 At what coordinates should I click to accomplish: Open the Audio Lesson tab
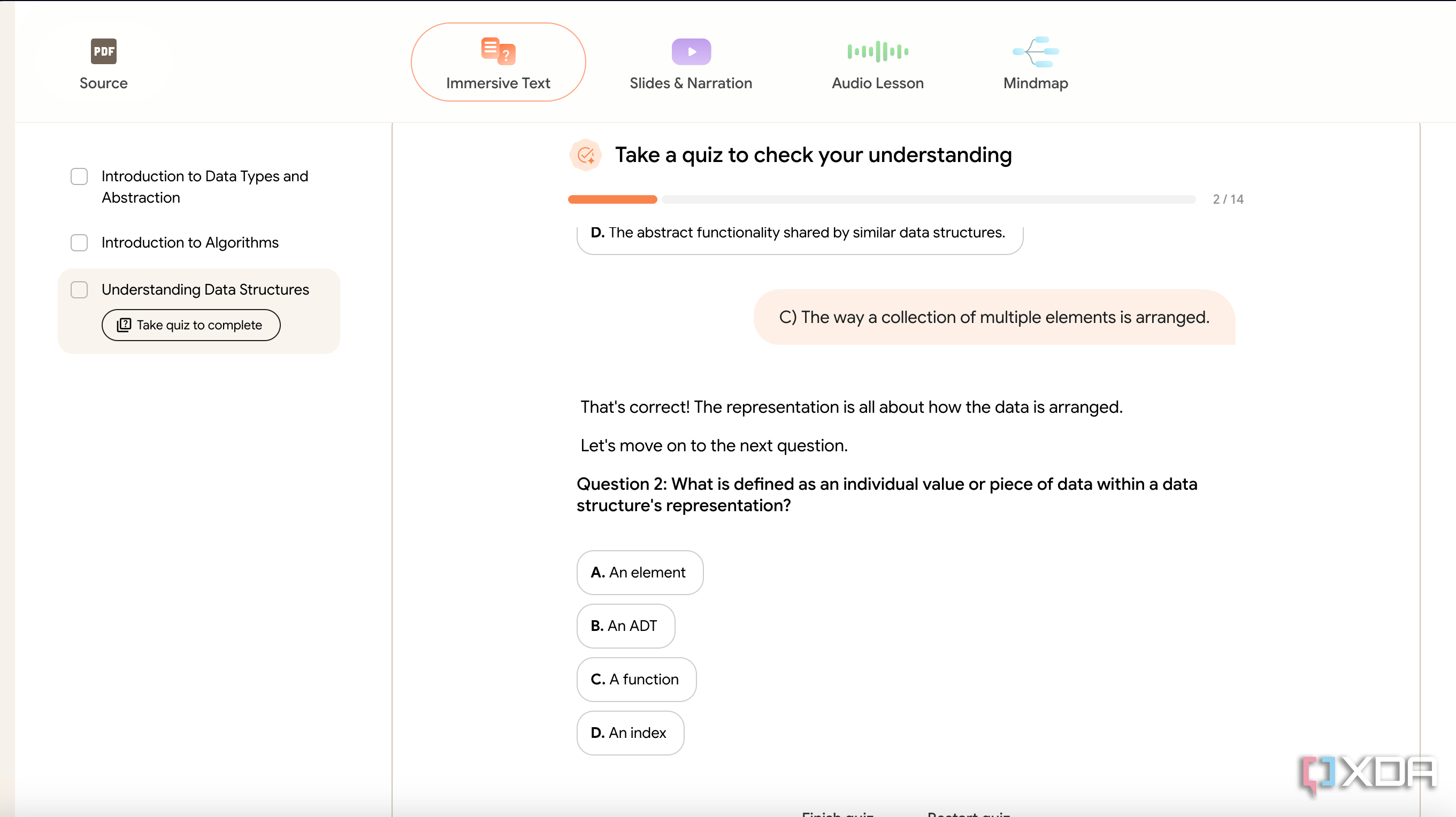point(877,62)
